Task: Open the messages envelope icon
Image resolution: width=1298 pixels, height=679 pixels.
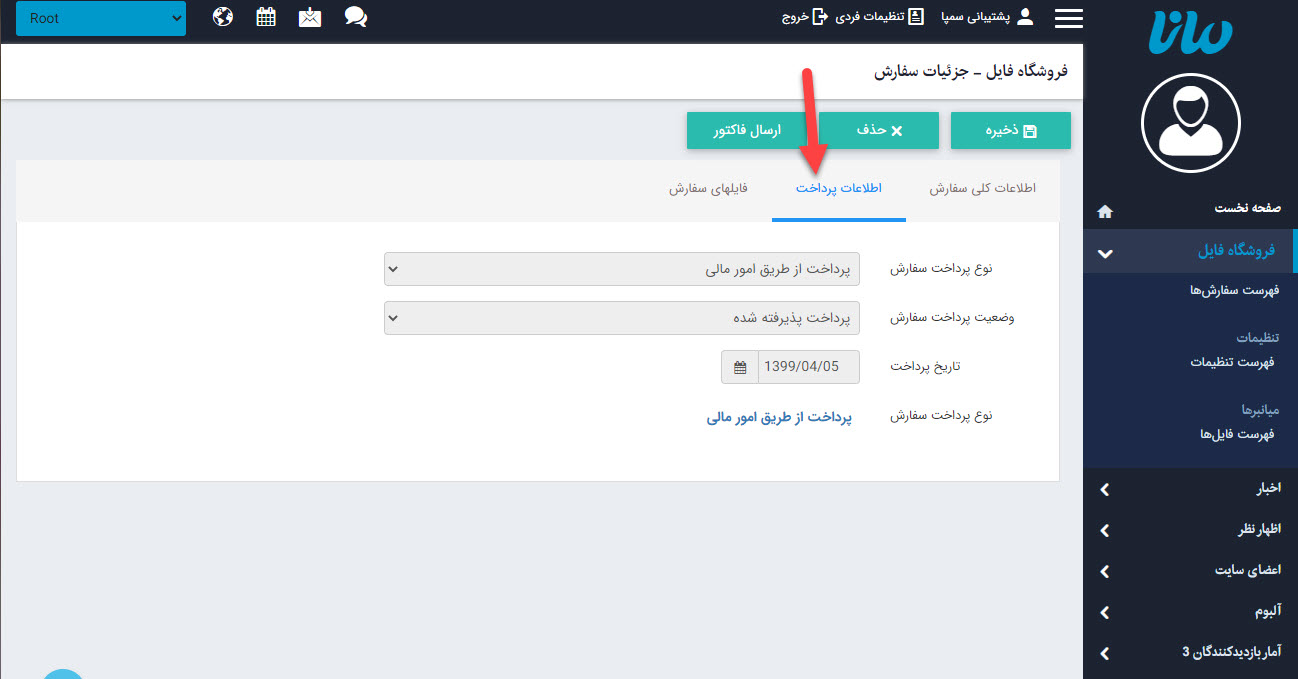Action: pos(310,16)
